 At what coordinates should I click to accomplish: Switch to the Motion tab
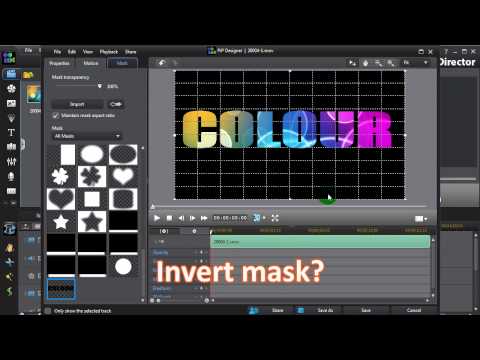tap(91, 63)
